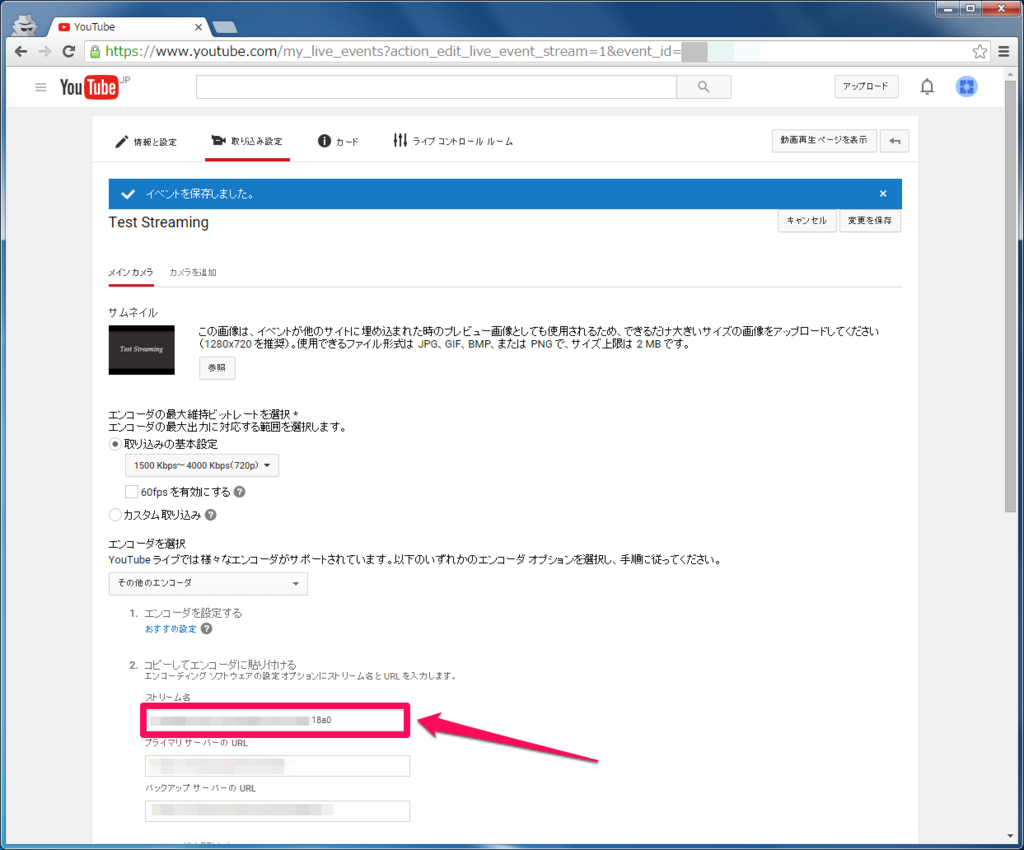Switch to カード tab
The height and width of the screenshot is (850, 1024).
coord(338,141)
